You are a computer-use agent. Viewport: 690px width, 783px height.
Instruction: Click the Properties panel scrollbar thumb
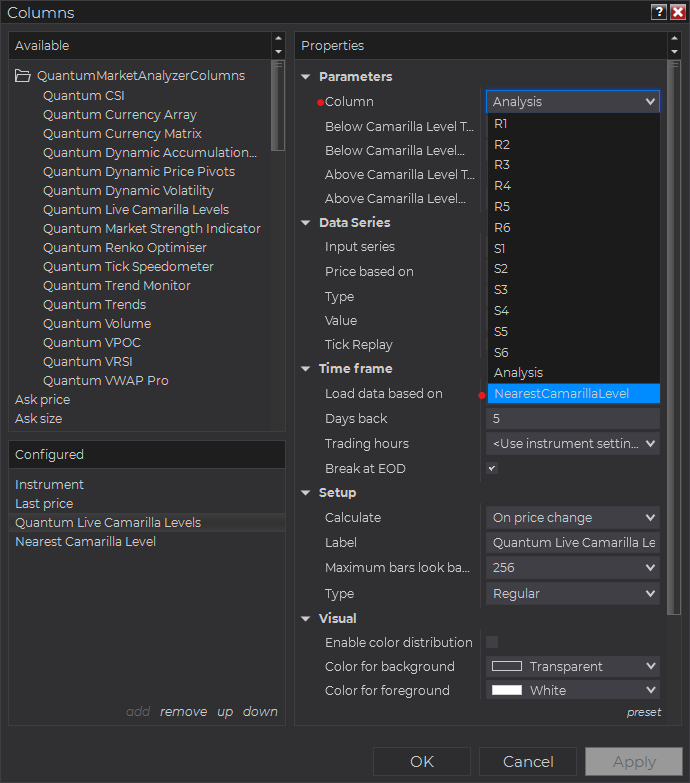coord(674,337)
